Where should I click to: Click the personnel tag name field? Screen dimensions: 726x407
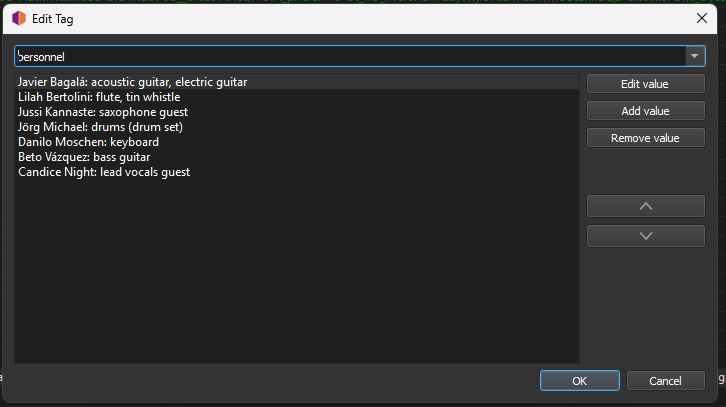click(x=350, y=57)
